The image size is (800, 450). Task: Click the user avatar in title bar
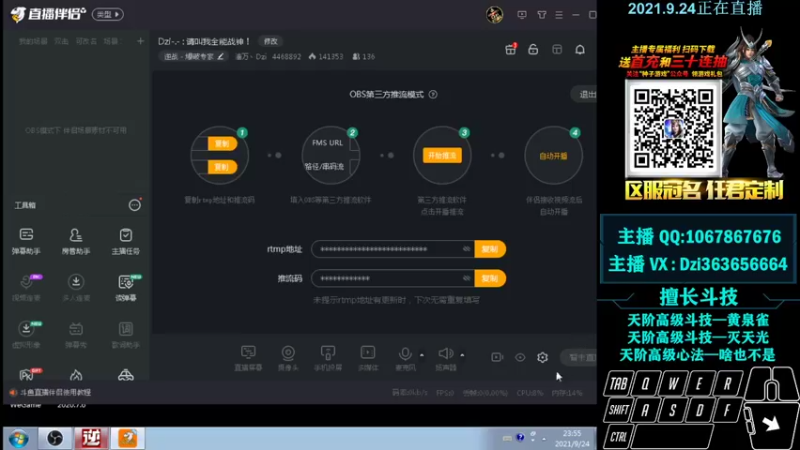[x=494, y=15]
